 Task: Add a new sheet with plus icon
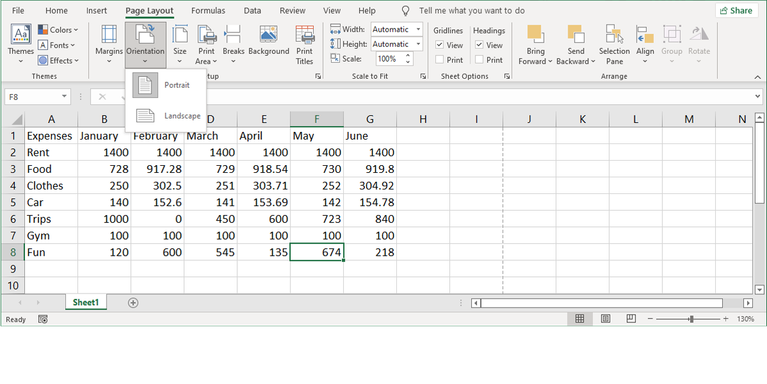click(133, 303)
